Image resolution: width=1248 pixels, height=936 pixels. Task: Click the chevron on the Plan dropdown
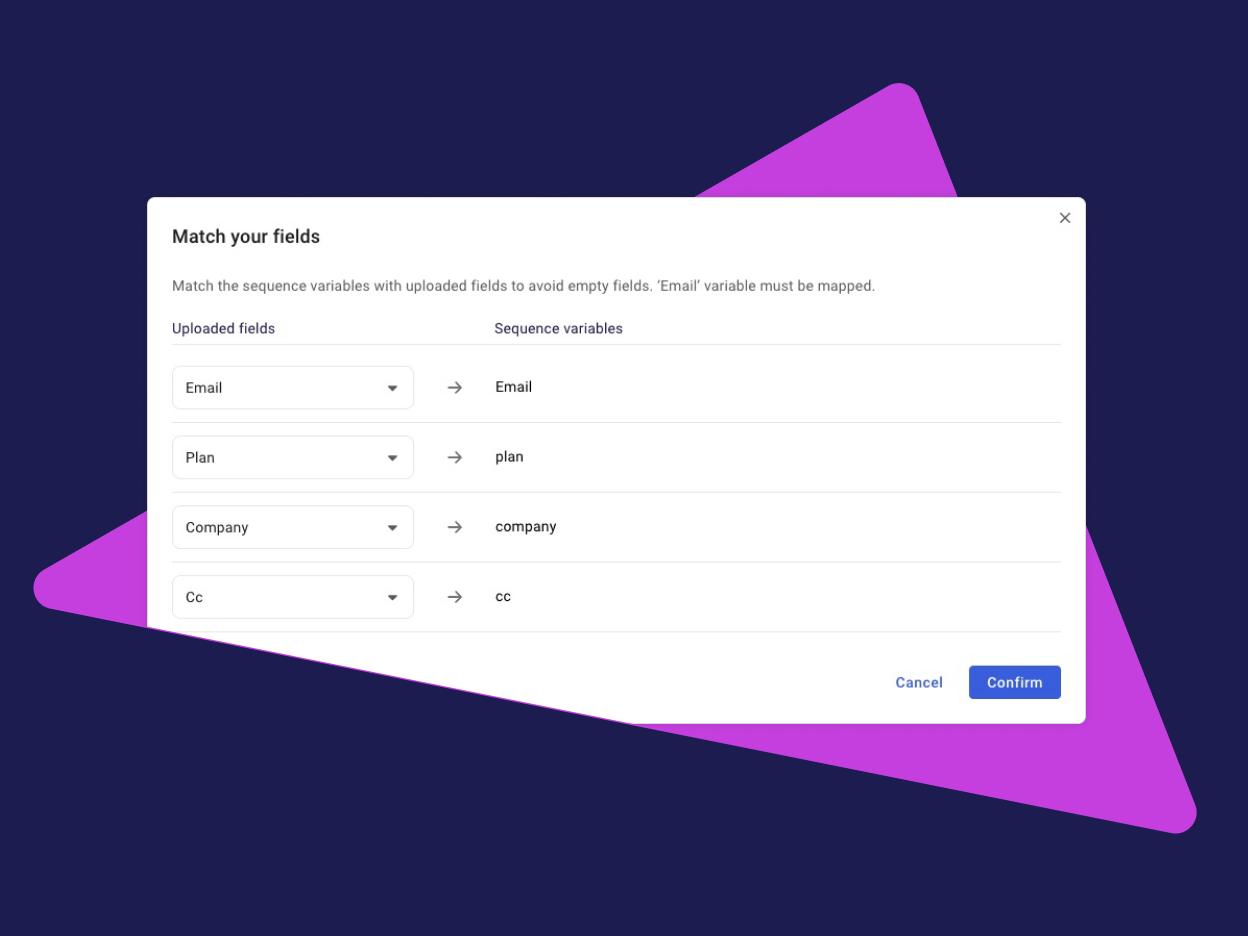pyautogui.click(x=392, y=457)
